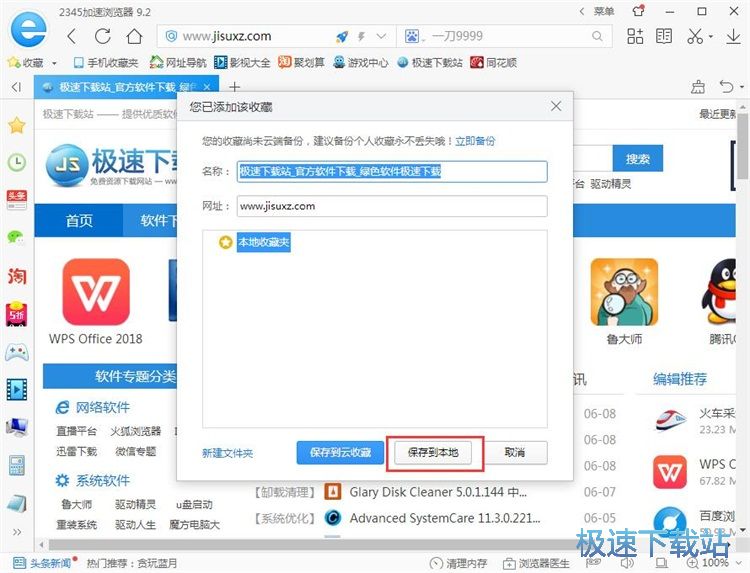
Task: Open 聚划算 bookmark
Action: pyautogui.click(x=301, y=63)
